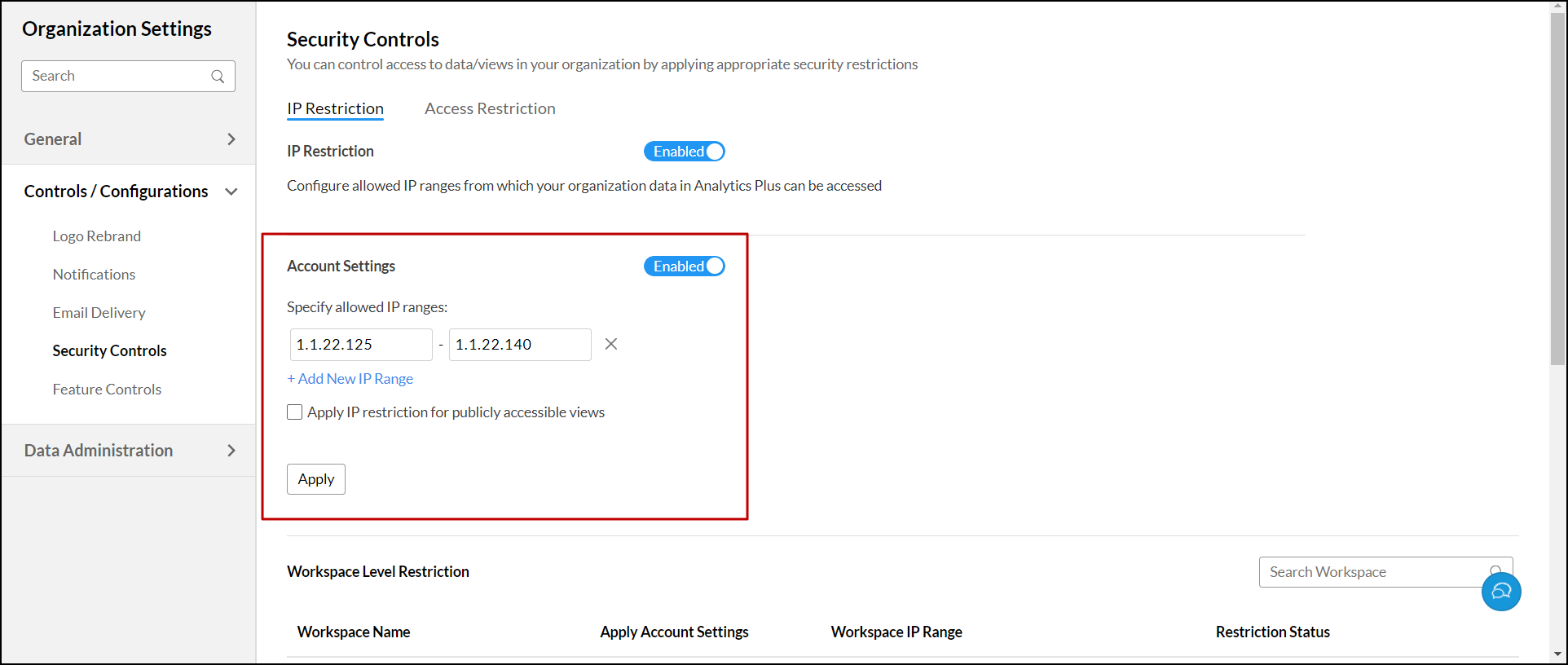Click the vertical page scrollbar
Screen dimensions: 1568x665
(x=1558, y=187)
